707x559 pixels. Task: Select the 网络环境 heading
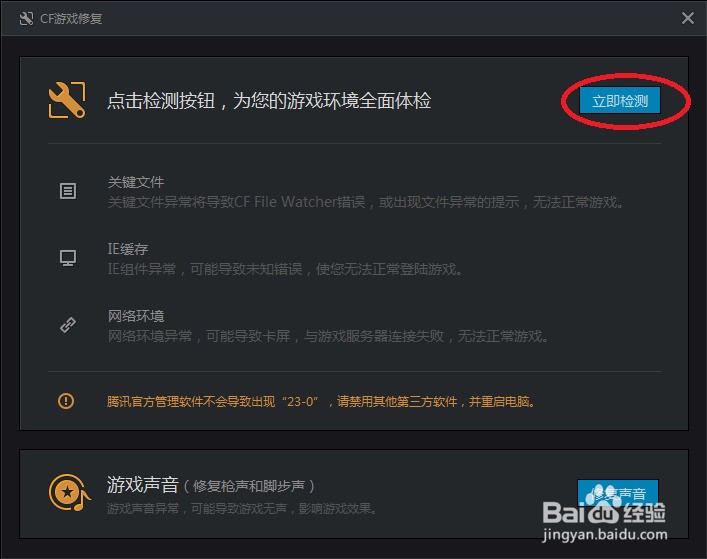[136, 316]
